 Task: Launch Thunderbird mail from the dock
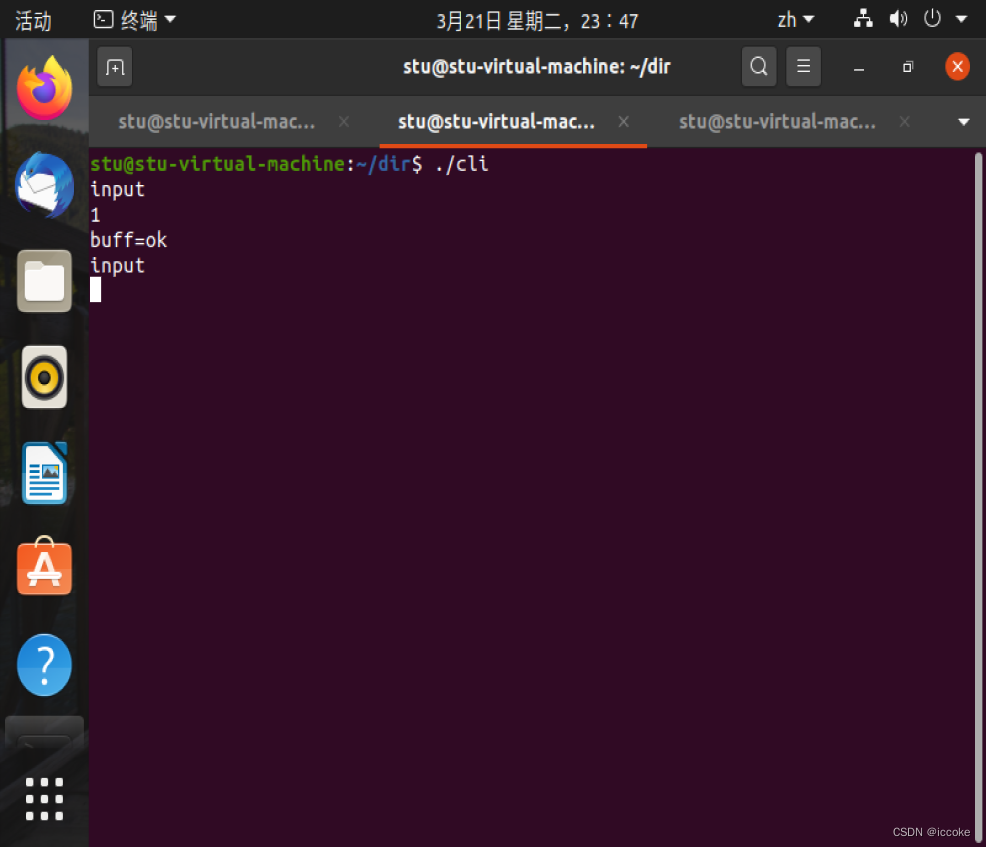[x=44, y=185]
